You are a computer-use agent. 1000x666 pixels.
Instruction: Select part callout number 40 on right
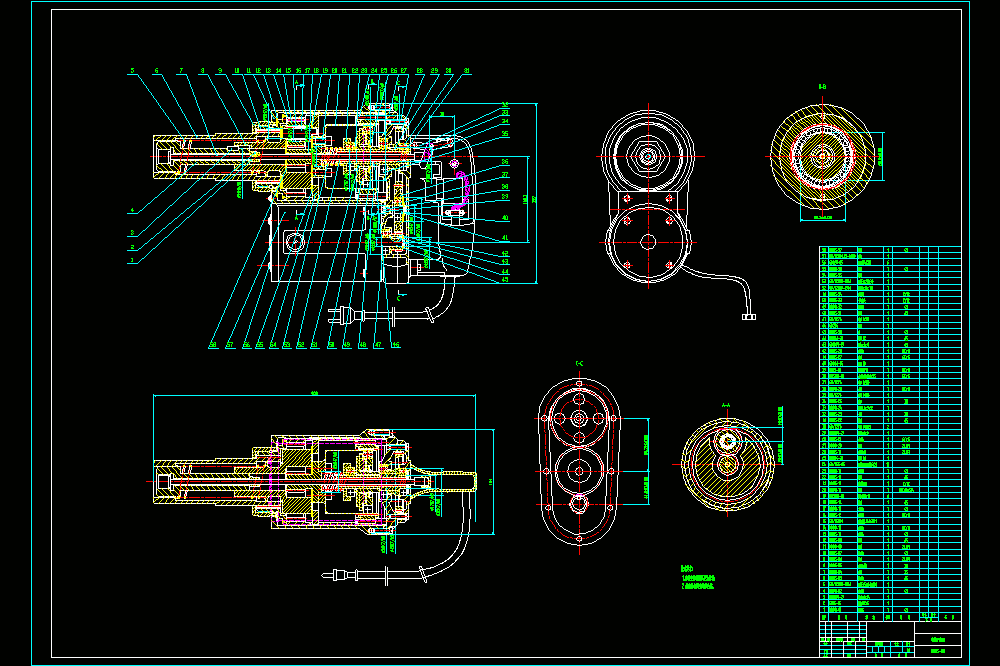point(505,218)
